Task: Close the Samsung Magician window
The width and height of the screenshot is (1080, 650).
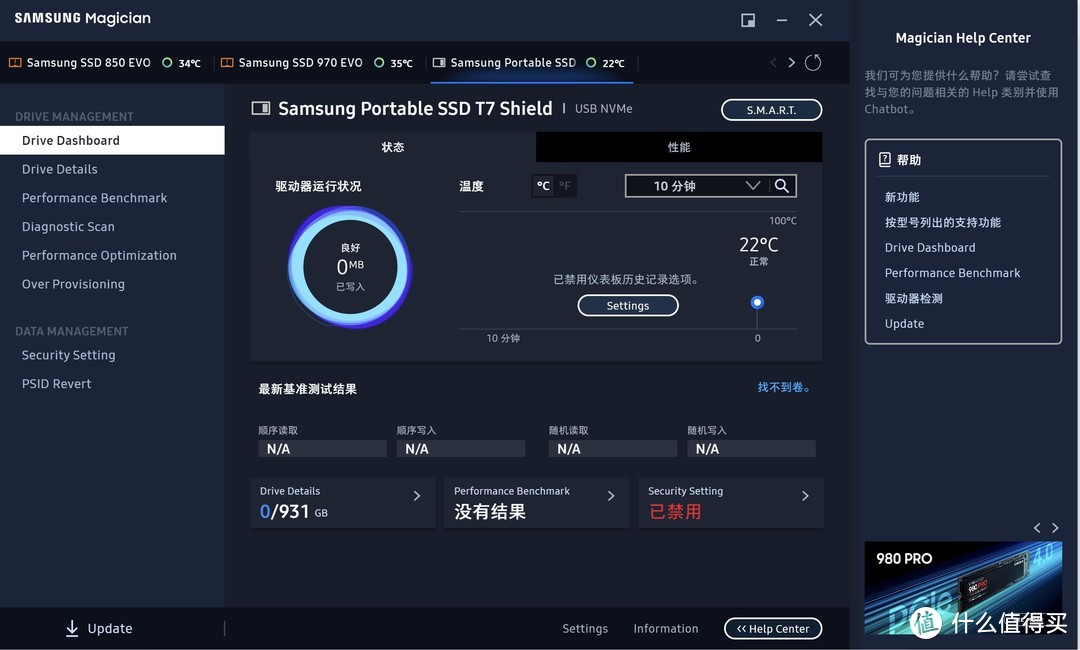Action: pos(815,20)
